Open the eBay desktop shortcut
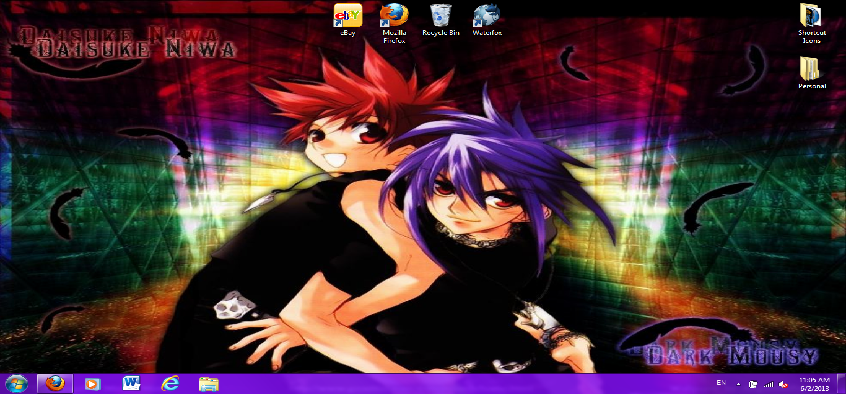 tap(348, 20)
